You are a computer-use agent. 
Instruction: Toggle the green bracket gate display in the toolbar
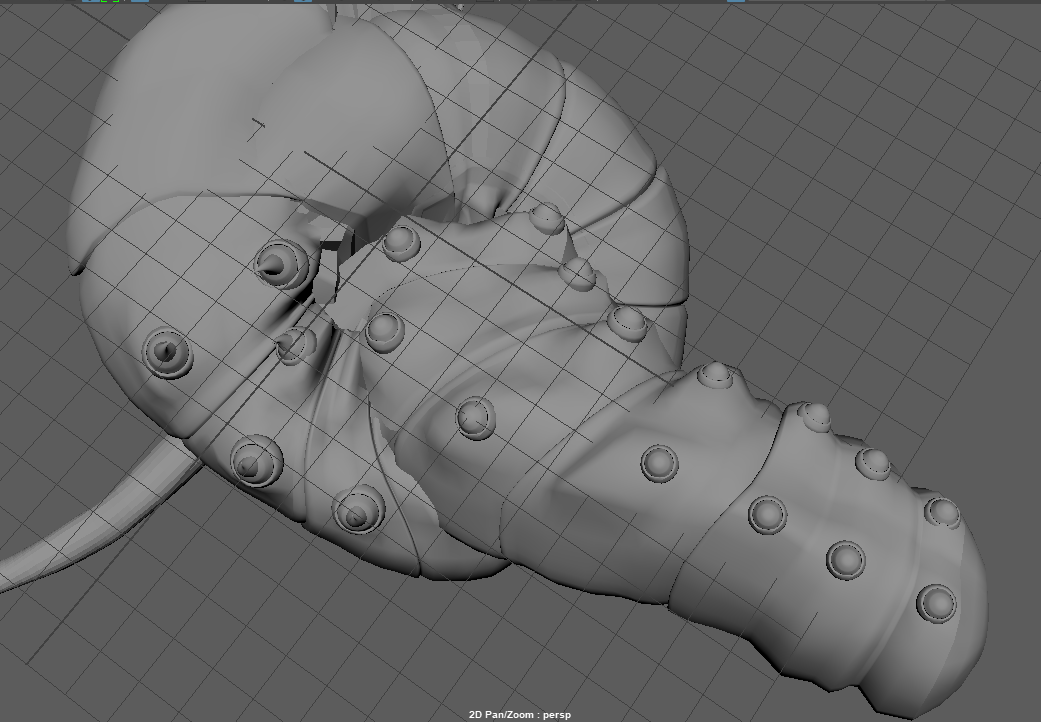pos(108,4)
